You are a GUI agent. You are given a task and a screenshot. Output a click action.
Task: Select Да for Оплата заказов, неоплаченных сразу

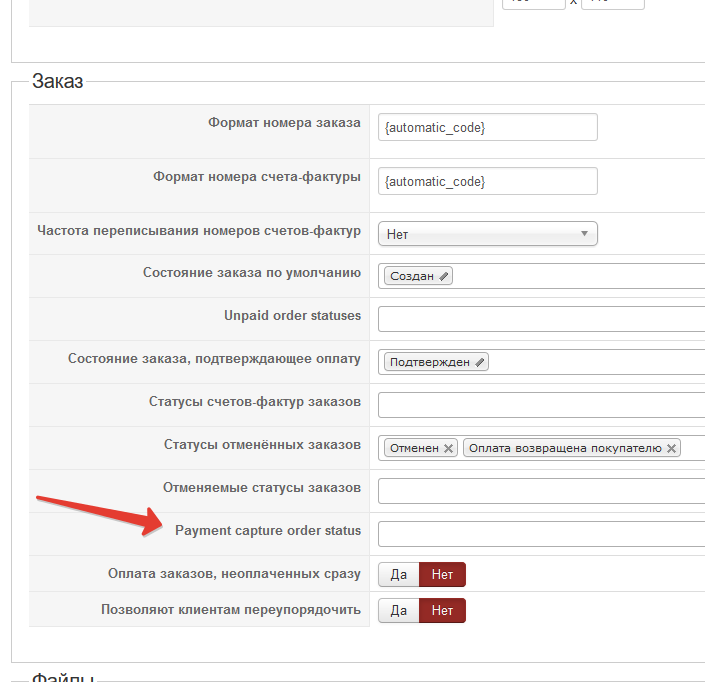coord(398,575)
